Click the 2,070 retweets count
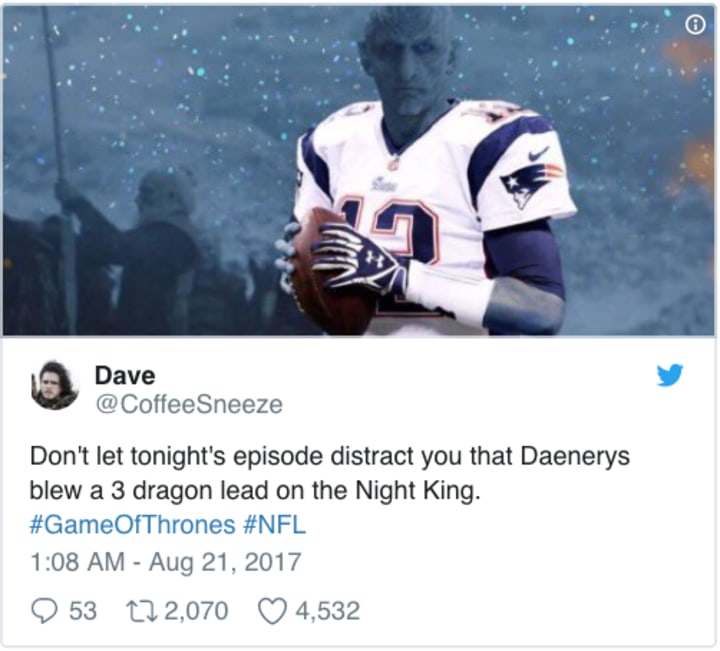Screen dimensions: 720x651 [196, 612]
